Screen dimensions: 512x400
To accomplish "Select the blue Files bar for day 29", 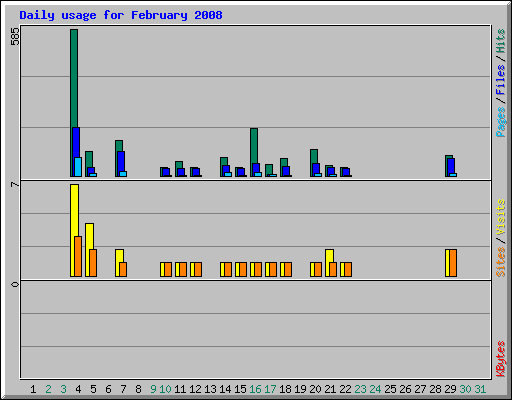I will [451, 166].
